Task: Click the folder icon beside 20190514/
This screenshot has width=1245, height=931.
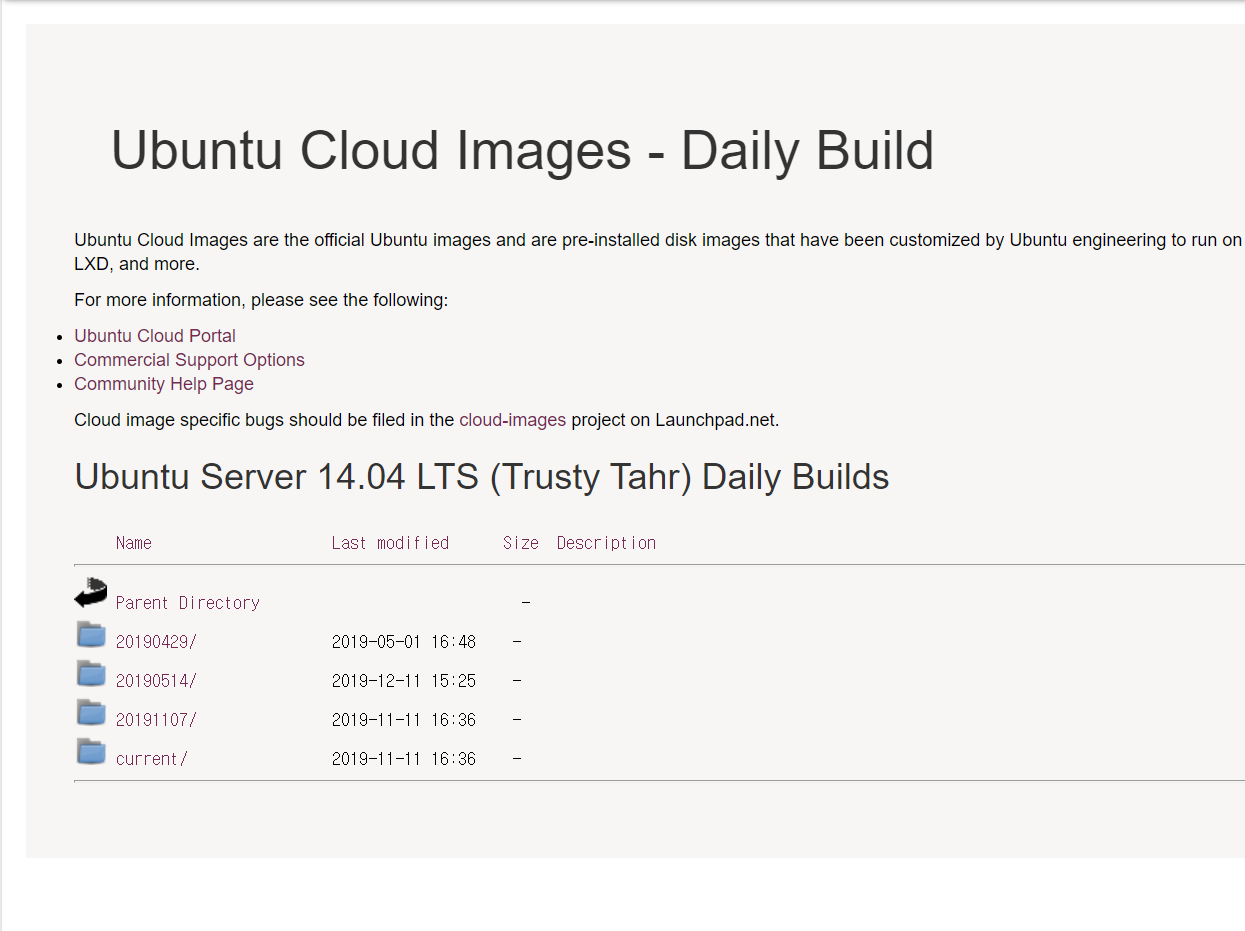Action: pos(91,673)
